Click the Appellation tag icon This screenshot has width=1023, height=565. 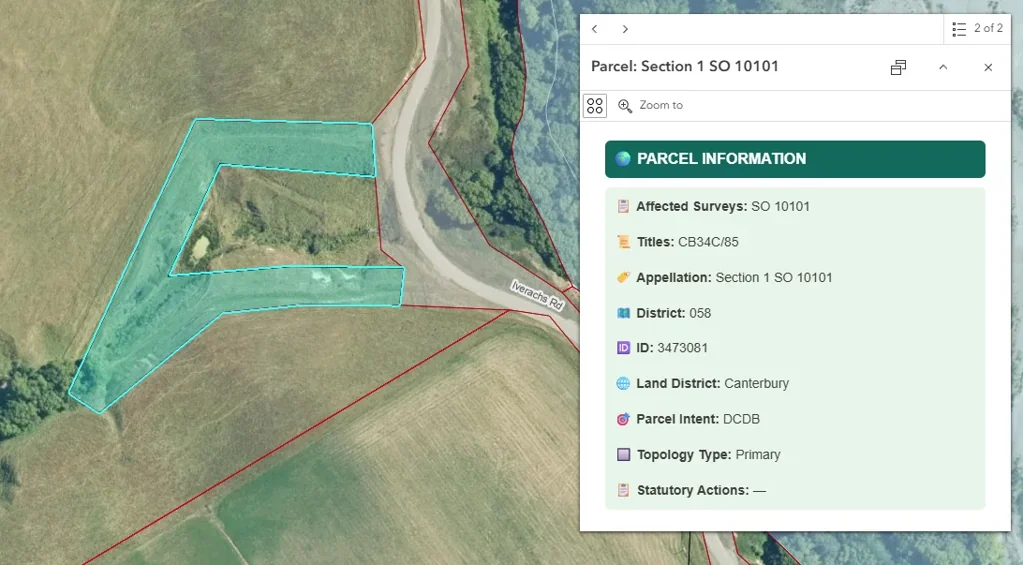click(623, 277)
